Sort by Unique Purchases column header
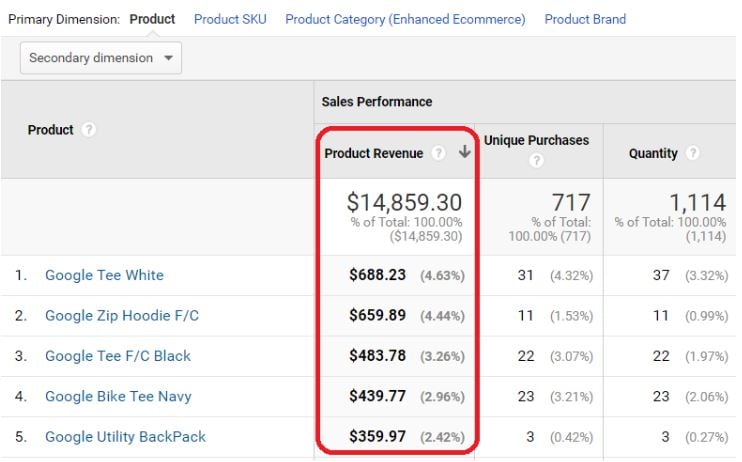This screenshot has width=742, height=462. pos(536,140)
